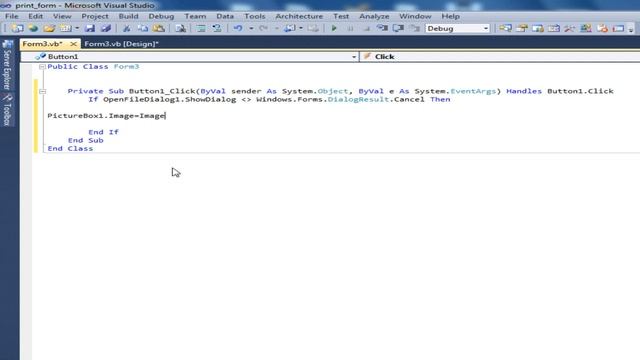Click the New Web Site globe icon

pyautogui.click(x=33, y=29)
